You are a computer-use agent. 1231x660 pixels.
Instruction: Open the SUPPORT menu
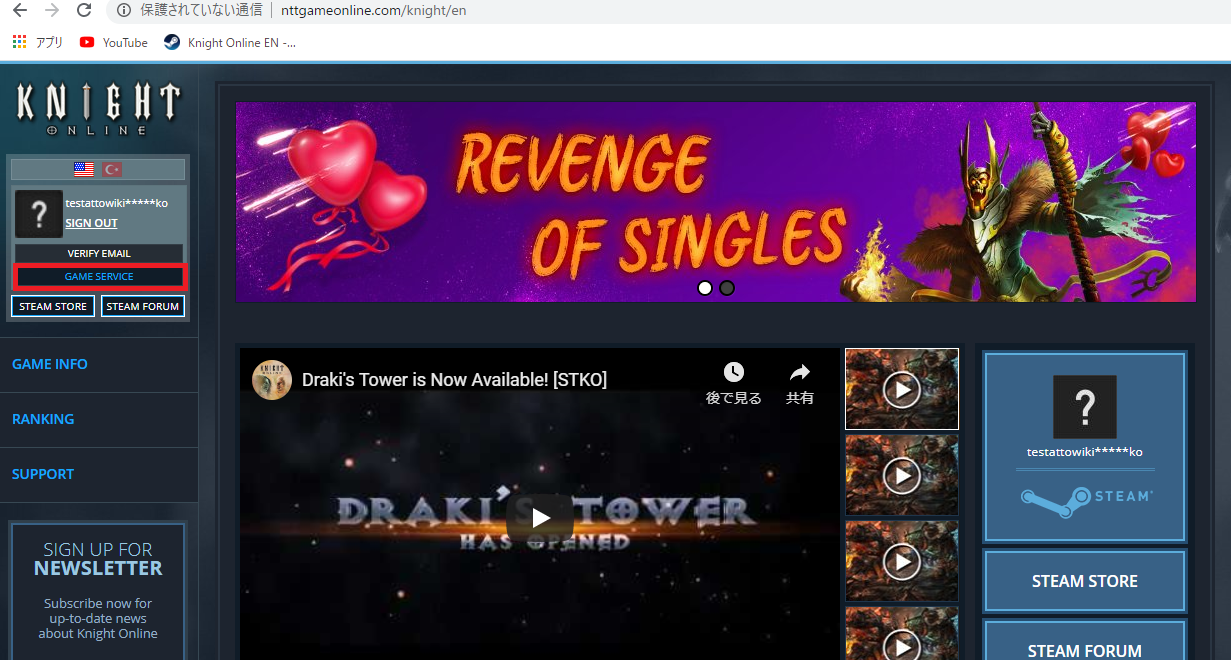pyautogui.click(x=43, y=474)
